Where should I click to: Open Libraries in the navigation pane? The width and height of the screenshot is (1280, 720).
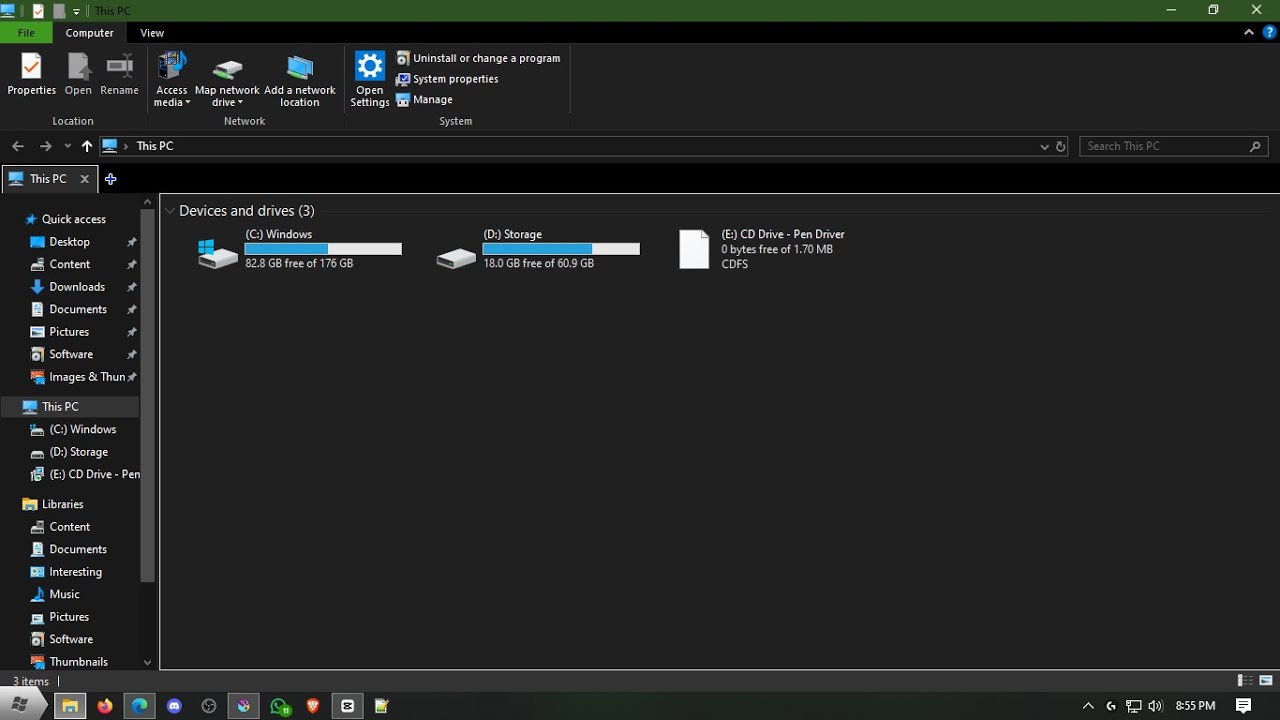coord(63,504)
